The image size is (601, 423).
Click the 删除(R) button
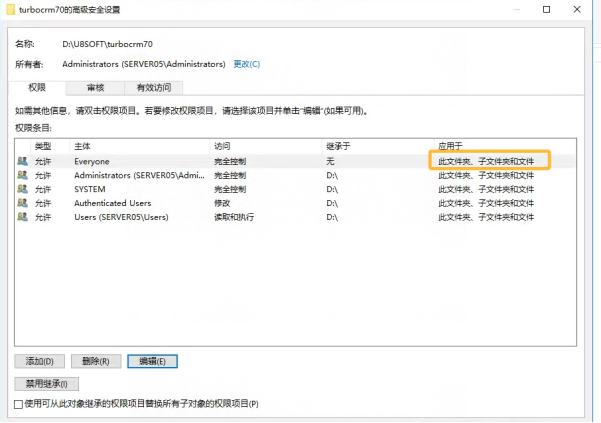96,361
